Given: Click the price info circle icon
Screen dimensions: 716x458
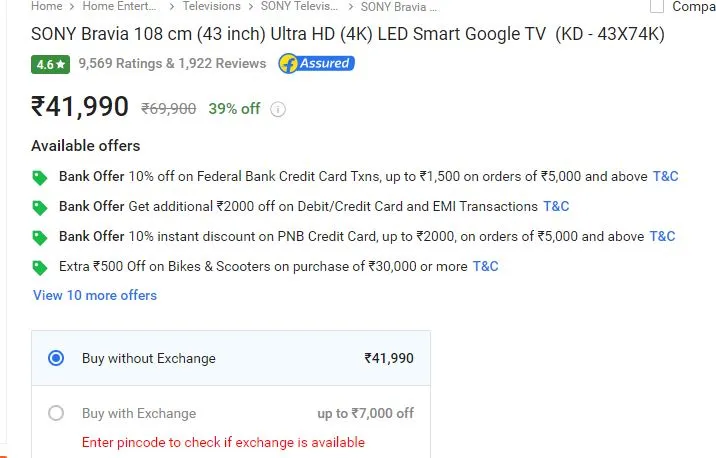Looking at the screenshot, I should click(278, 109).
